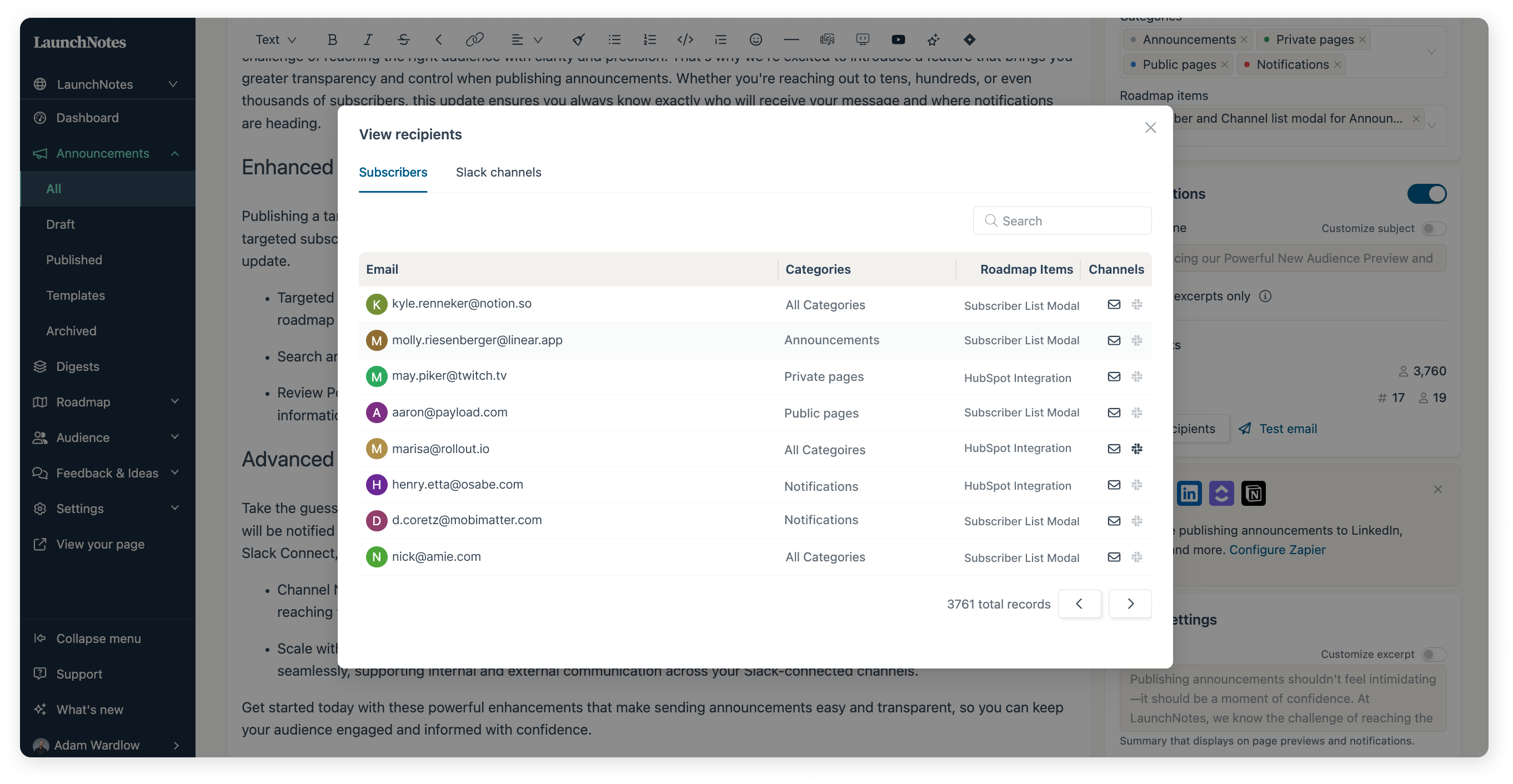The width and height of the screenshot is (1513, 784).
Task: Select the Subscribers tab
Action: pyautogui.click(x=392, y=172)
